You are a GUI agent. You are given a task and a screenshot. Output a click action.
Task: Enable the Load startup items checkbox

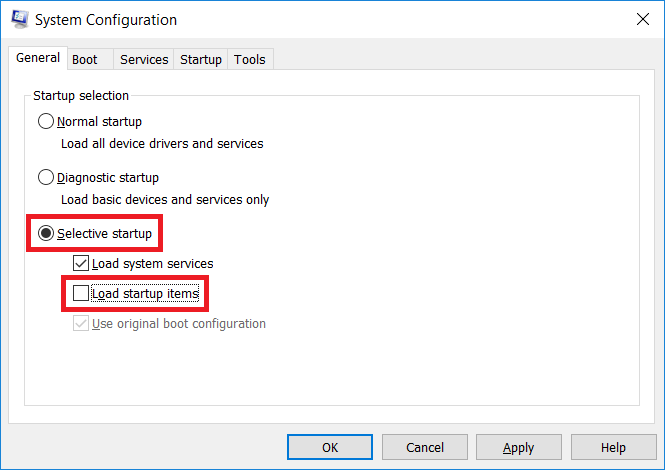pos(81,293)
